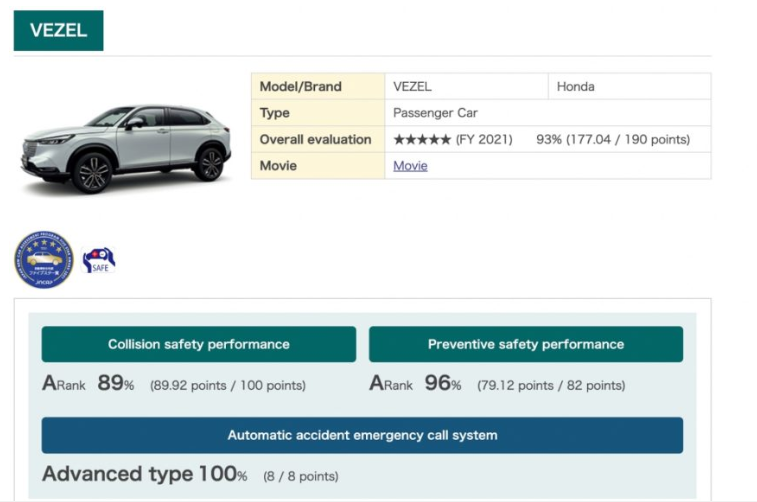Screen dimensions: 757x502
Task: Click the VEZEL heading banner
Action: 58,30
